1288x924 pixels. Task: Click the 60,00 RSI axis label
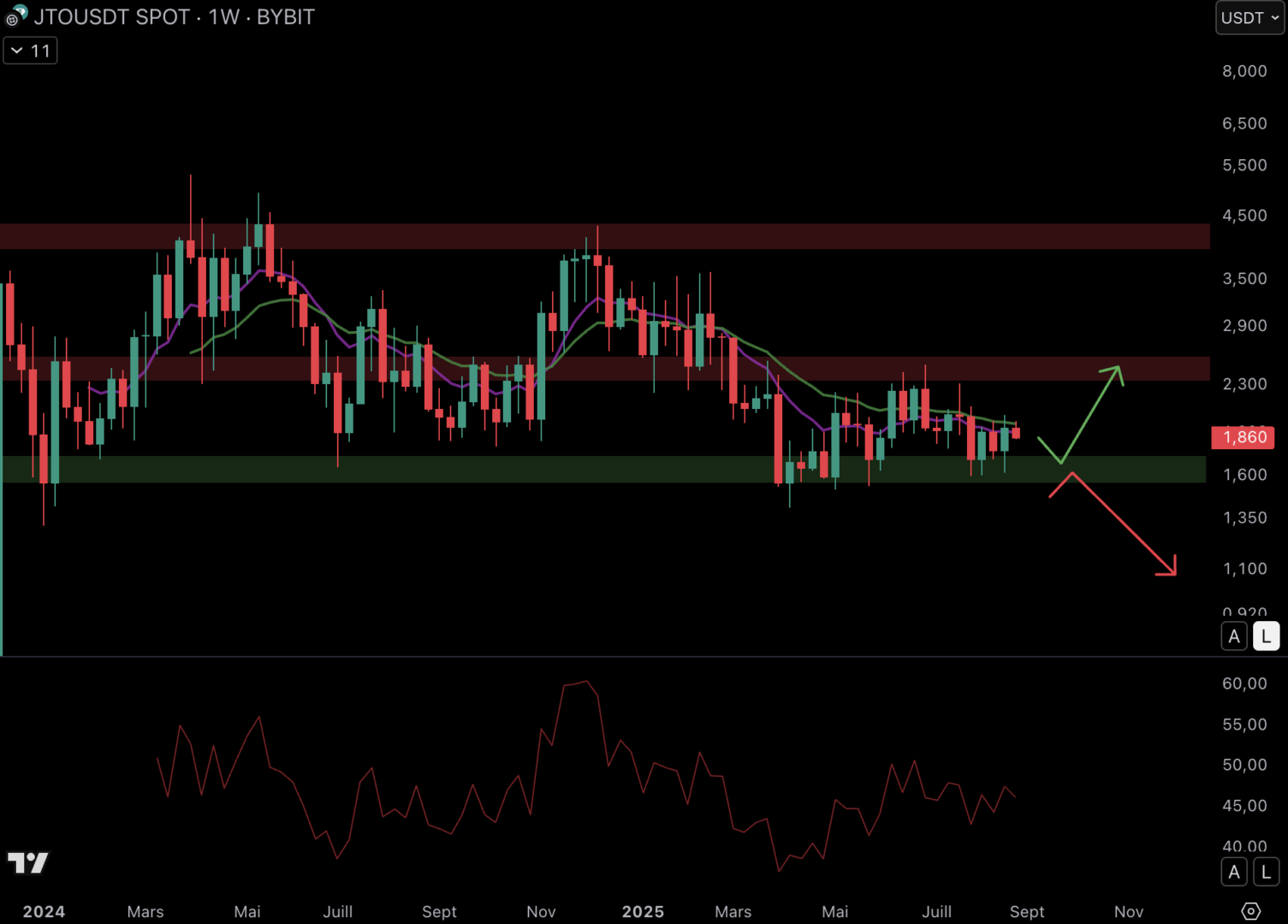[1244, 684]
